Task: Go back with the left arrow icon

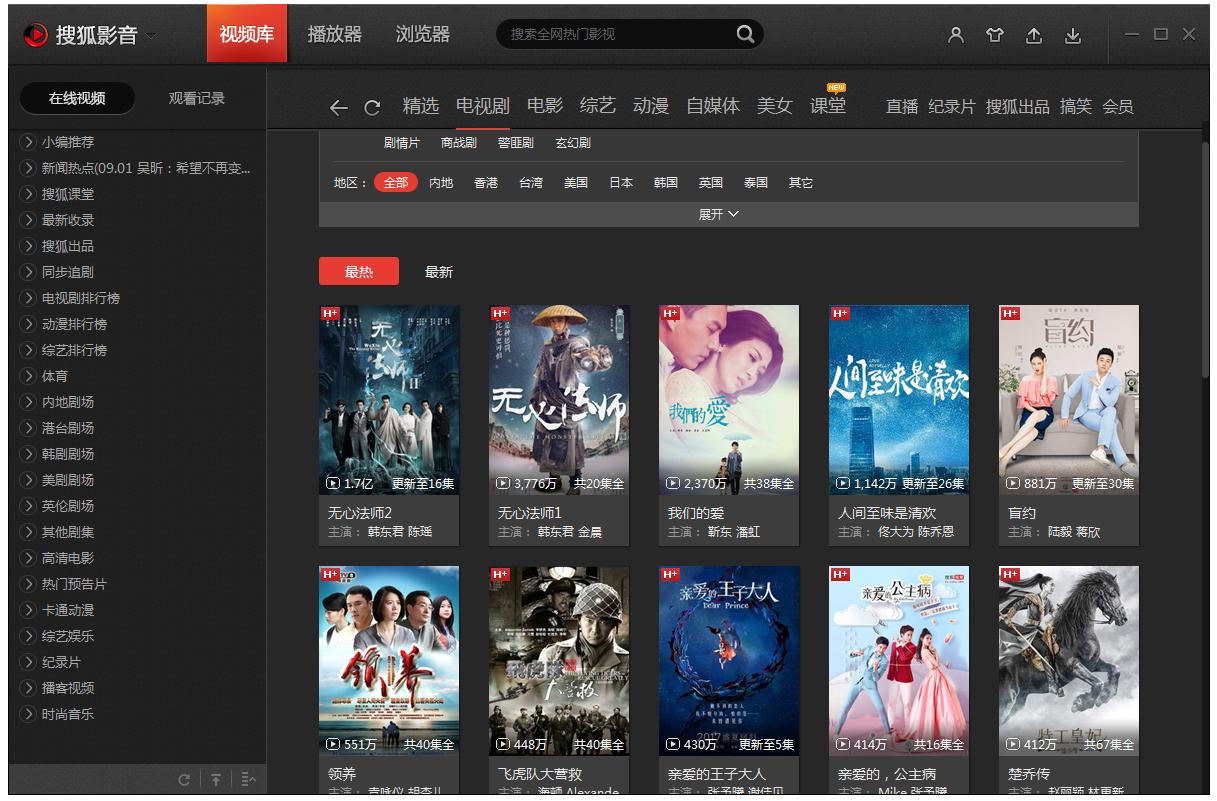Action: (339, 108)
